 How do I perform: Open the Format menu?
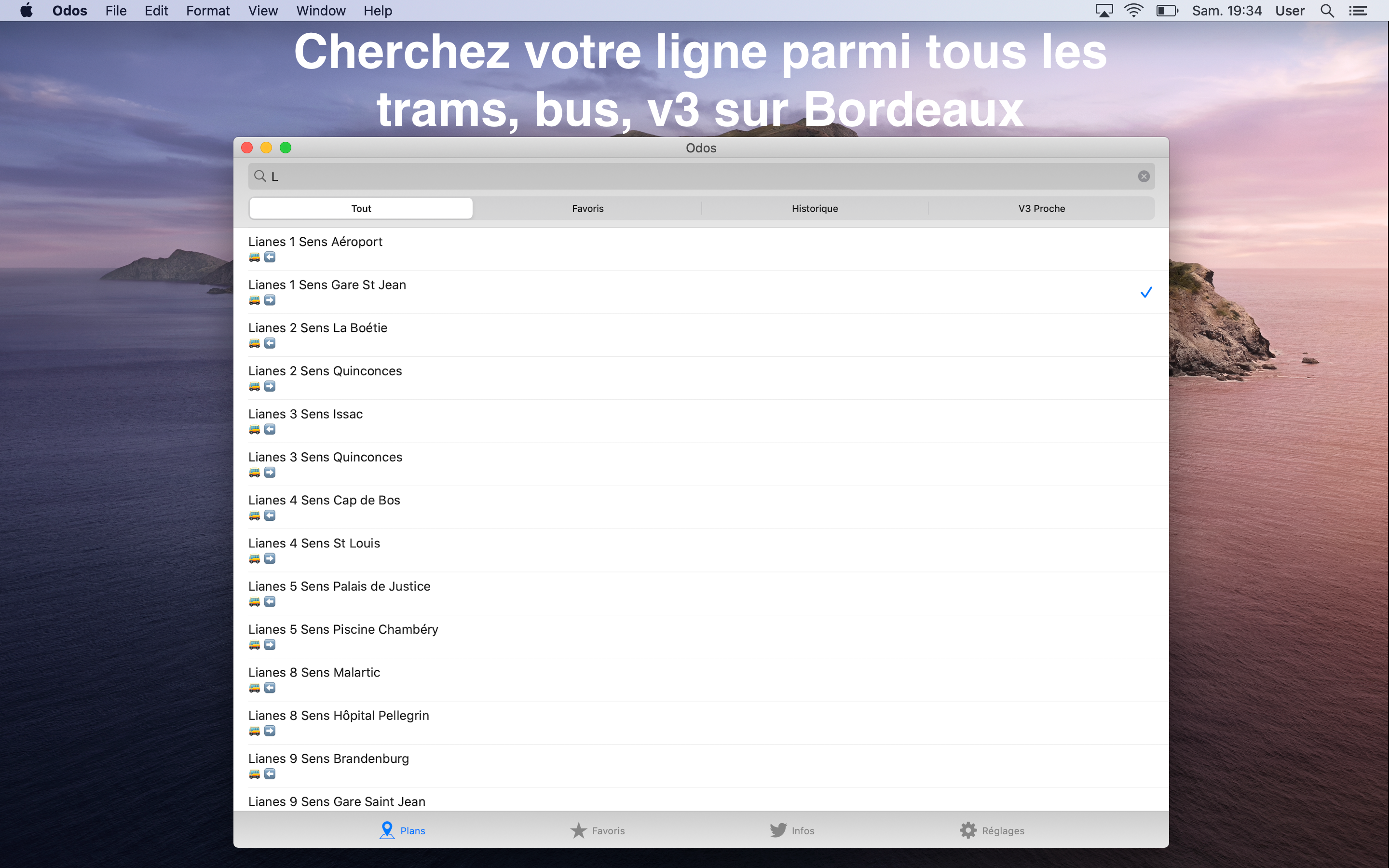pyautogui.click(x=208, y=11)
